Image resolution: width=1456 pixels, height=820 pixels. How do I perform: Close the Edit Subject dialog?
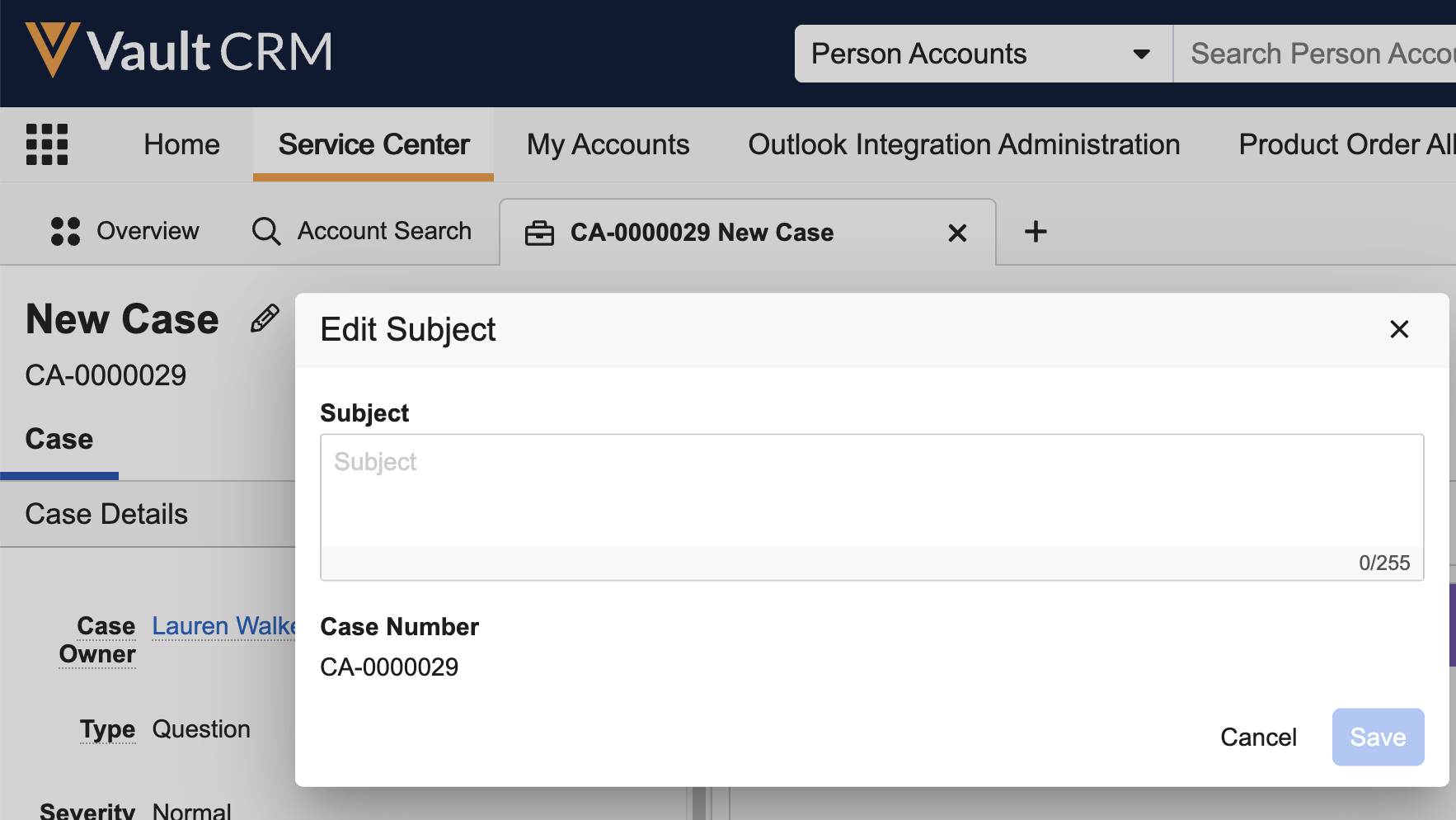[x=1398, y=329]
